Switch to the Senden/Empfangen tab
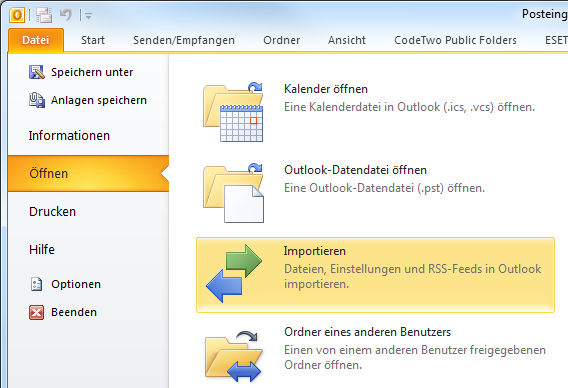The width and height of the screenshot is (568, 388). [184, 40]
